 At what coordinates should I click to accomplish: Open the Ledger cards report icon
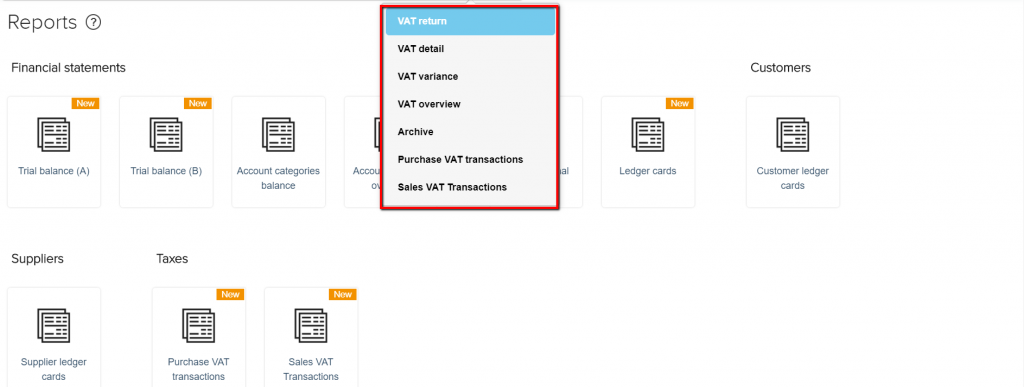click(x=648, y=134)
